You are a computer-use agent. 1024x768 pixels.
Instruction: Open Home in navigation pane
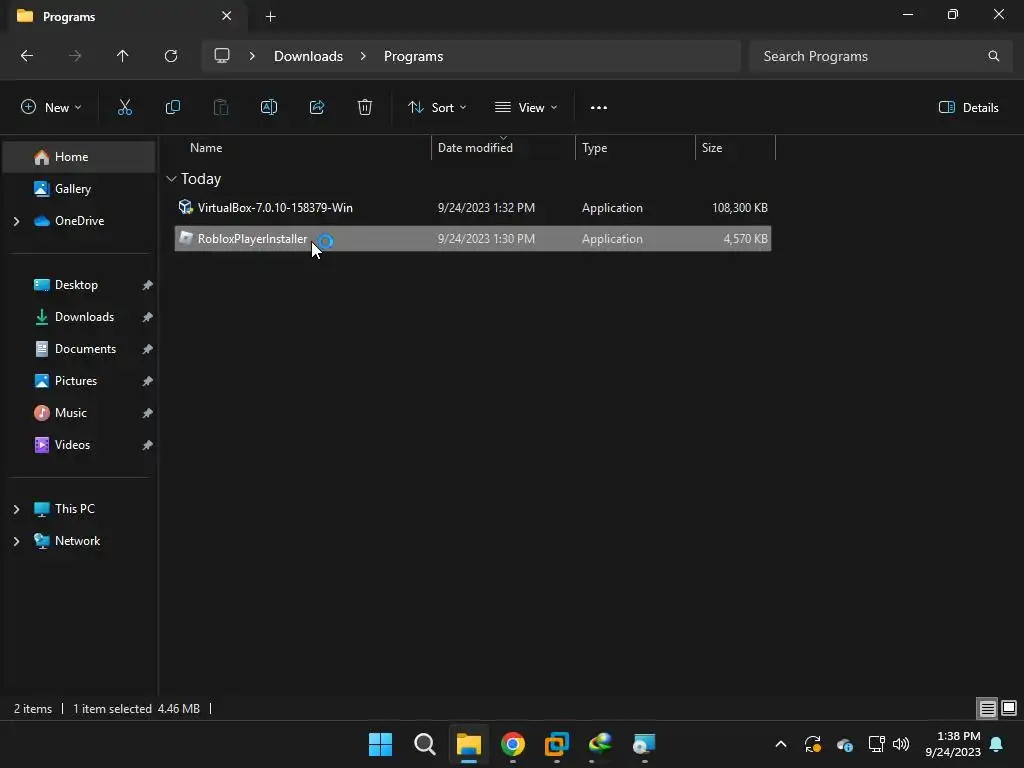(79, 157)
